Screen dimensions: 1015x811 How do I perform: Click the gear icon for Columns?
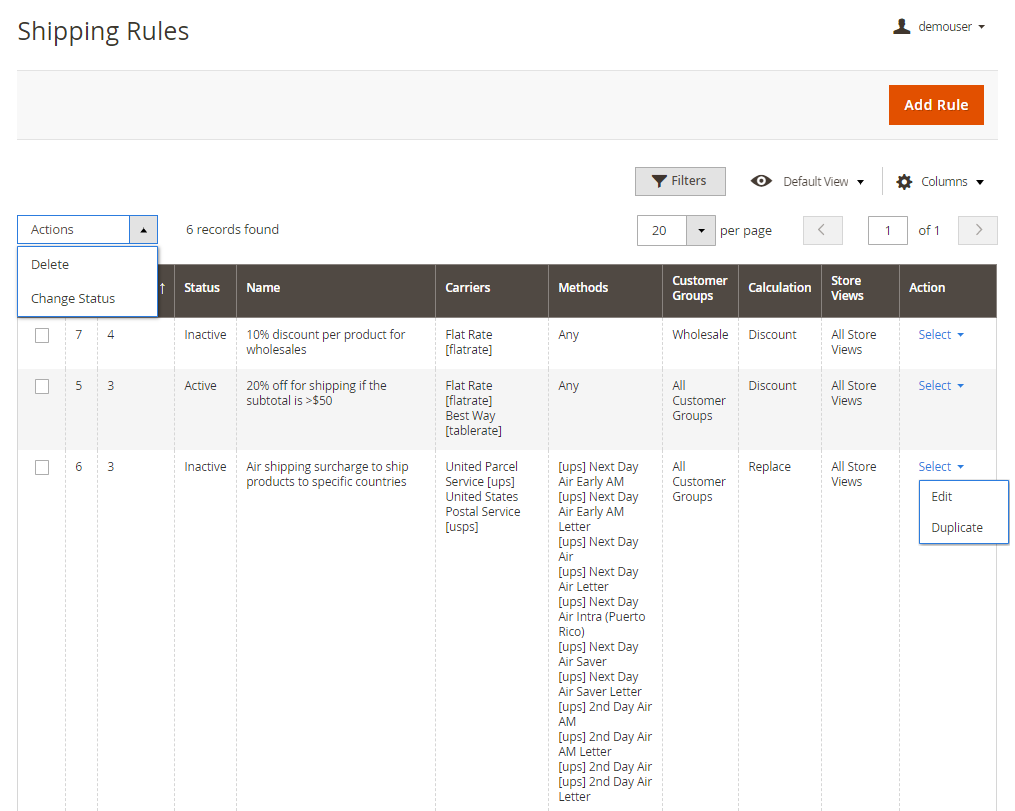point(904,181)
